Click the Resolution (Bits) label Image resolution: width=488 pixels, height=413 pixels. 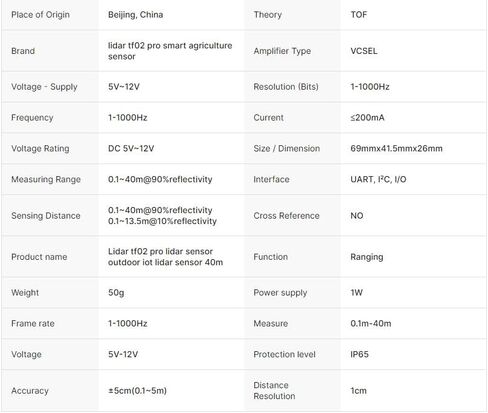(286, 87)
